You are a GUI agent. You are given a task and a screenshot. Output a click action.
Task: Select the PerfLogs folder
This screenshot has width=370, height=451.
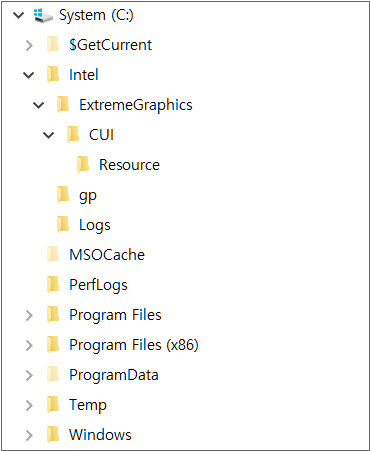[98, 285]
